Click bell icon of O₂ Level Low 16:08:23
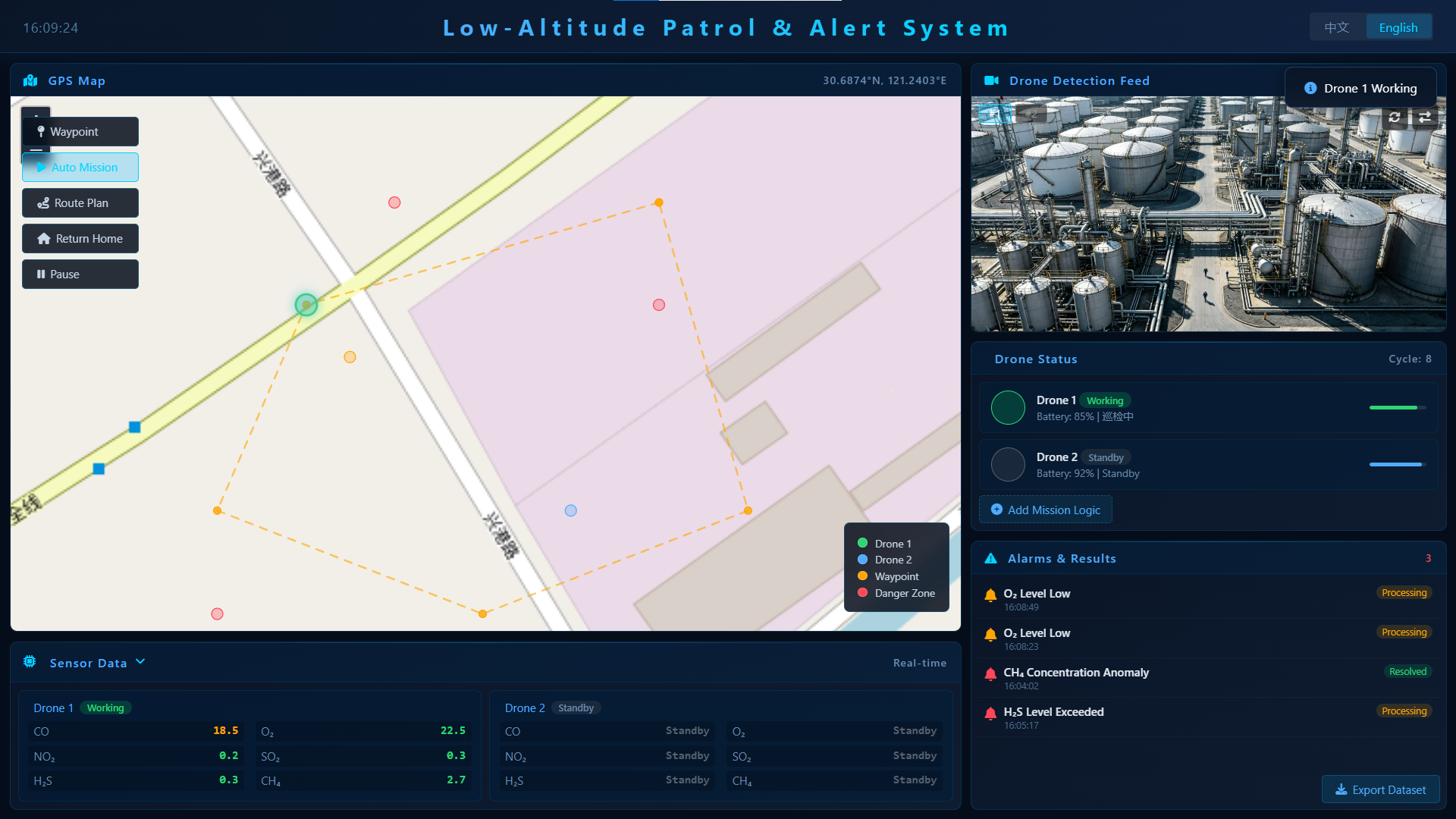 coord(990,634)
